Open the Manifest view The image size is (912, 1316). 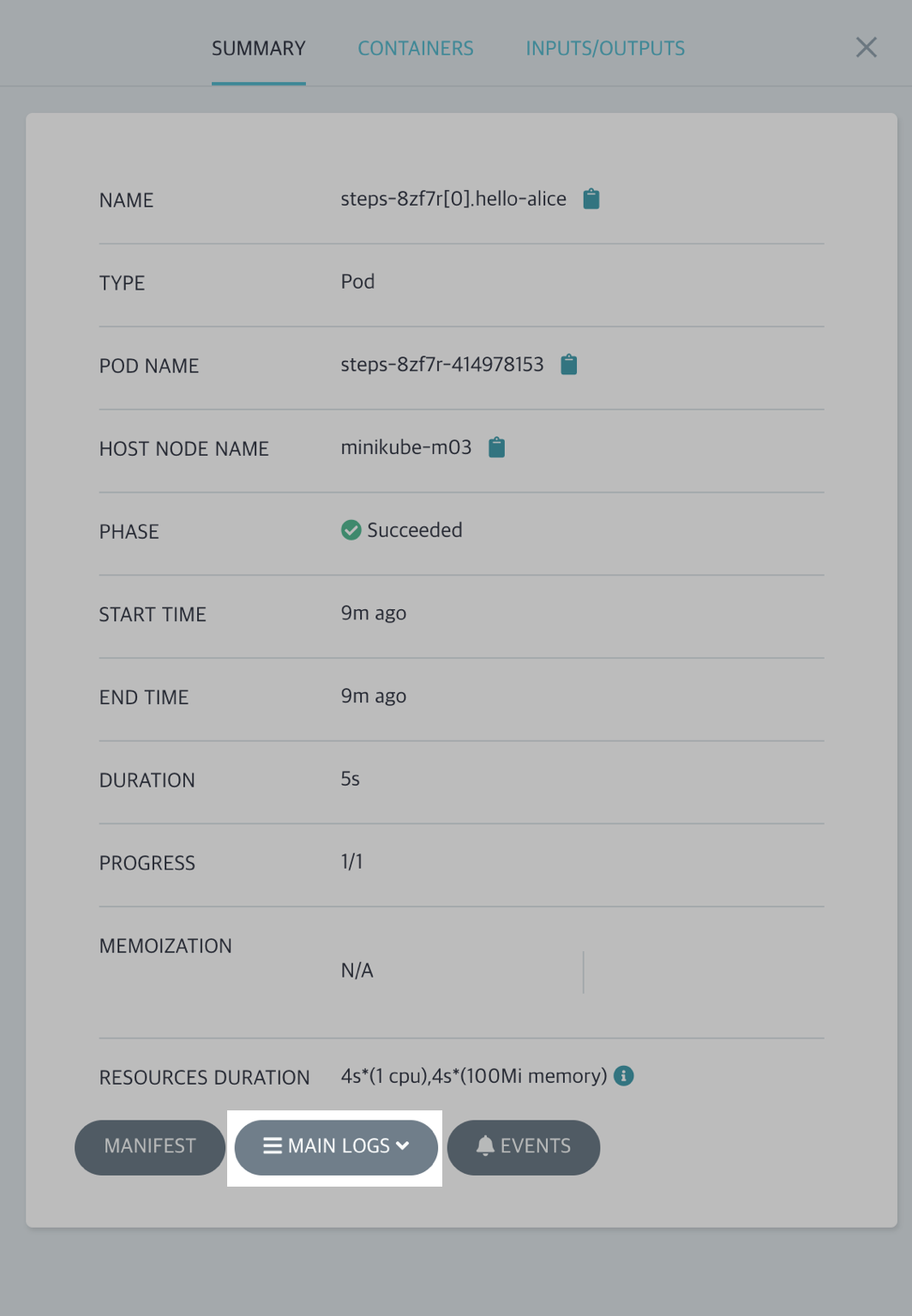click(150, 1146)
